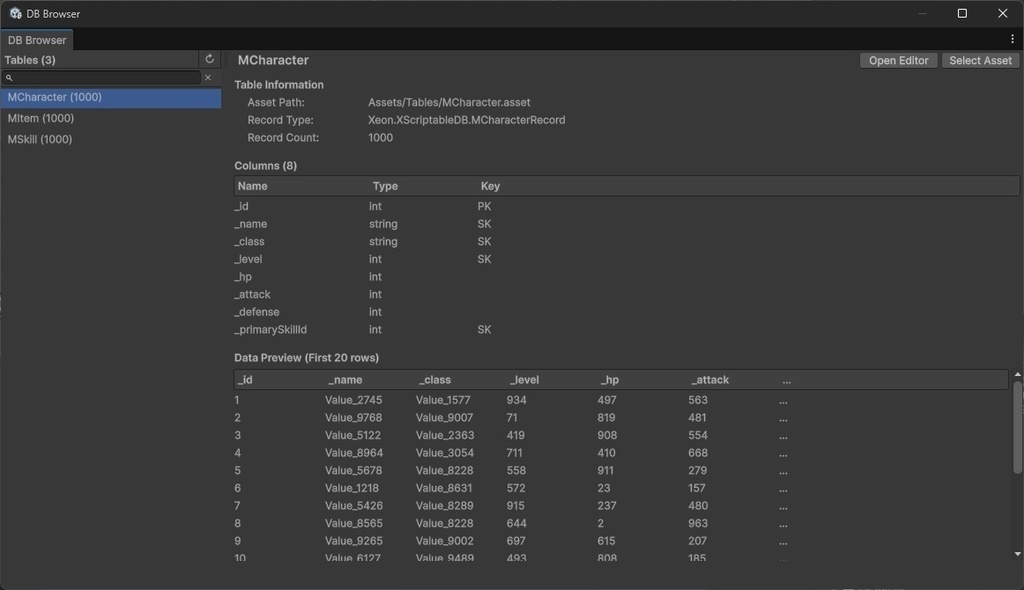Viewport: 1024px width, 590px height.
Task: Click the Select Asset button
Action: tap(980, 60)
